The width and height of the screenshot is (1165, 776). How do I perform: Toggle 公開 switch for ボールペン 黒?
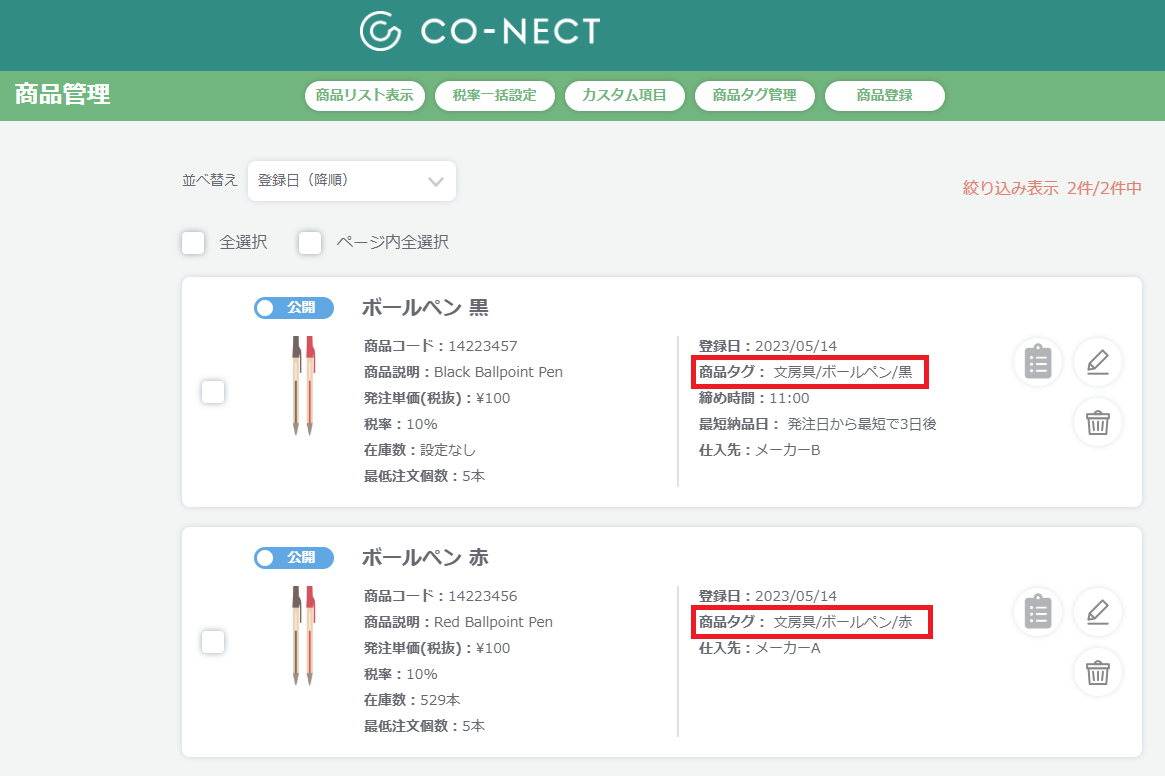(x=294, y=308)
